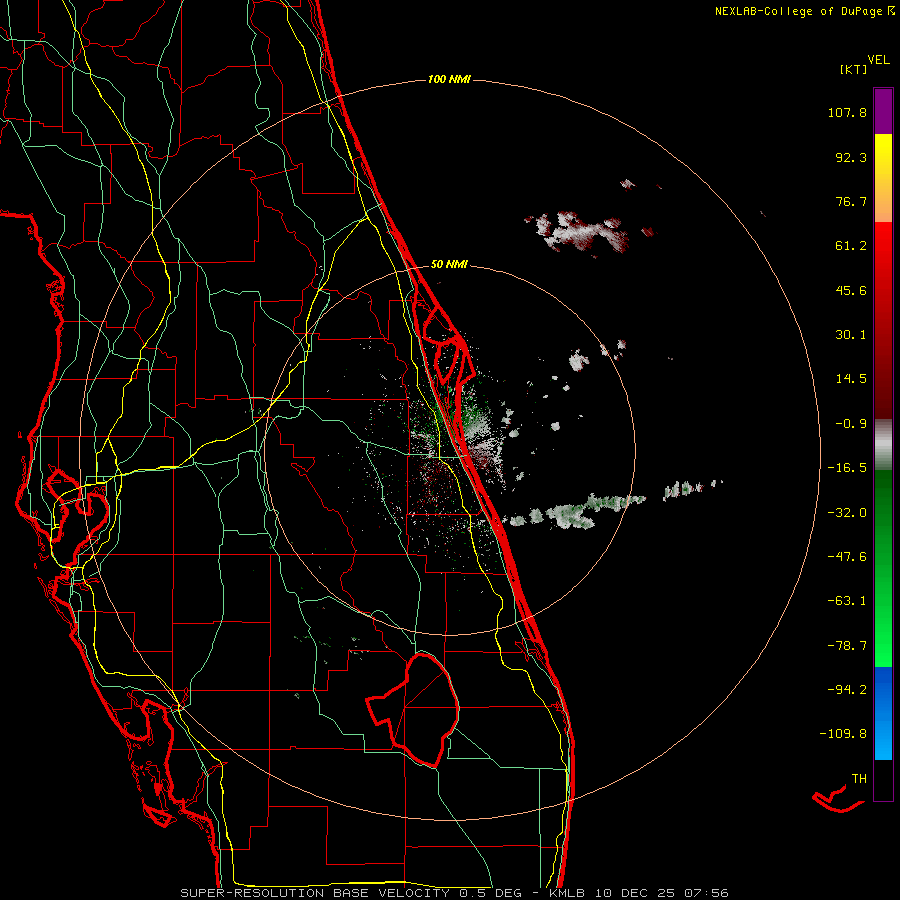The width and height of the screenshot is (900, 900).
Task: Click the [KT] units label
Action: pos(853,69)
